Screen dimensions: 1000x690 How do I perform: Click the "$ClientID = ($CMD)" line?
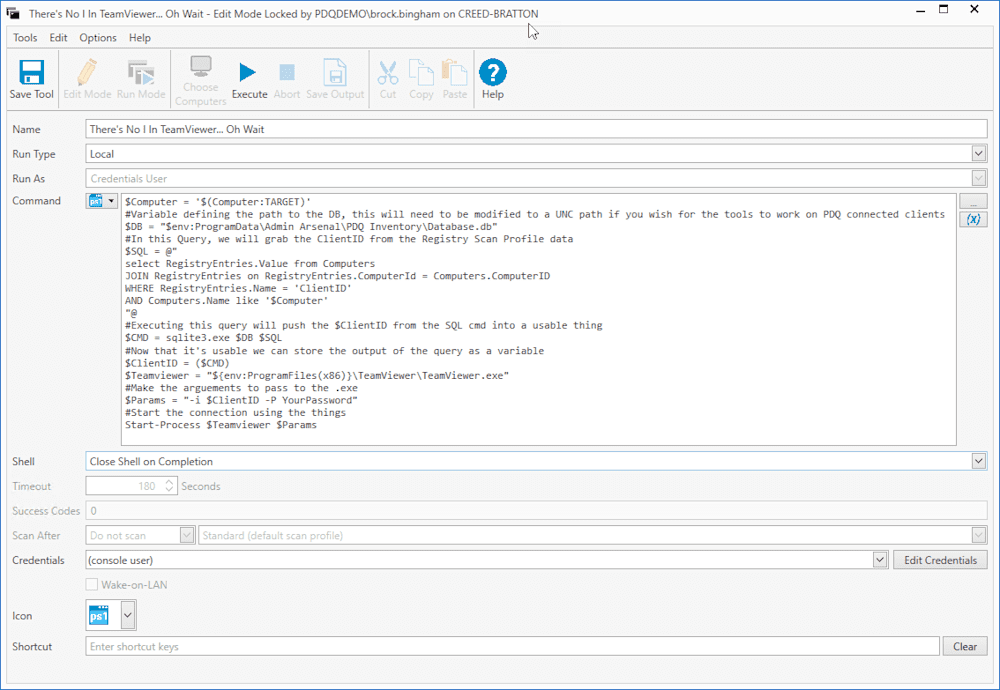(177, 363)
